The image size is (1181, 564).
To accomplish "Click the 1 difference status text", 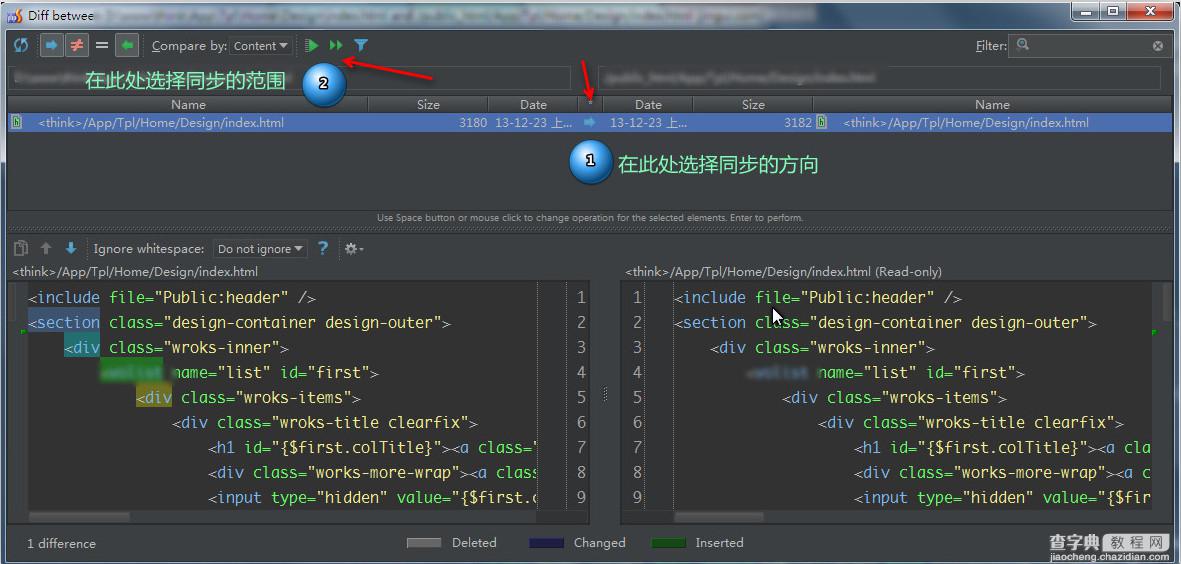I will coord(62,543).
